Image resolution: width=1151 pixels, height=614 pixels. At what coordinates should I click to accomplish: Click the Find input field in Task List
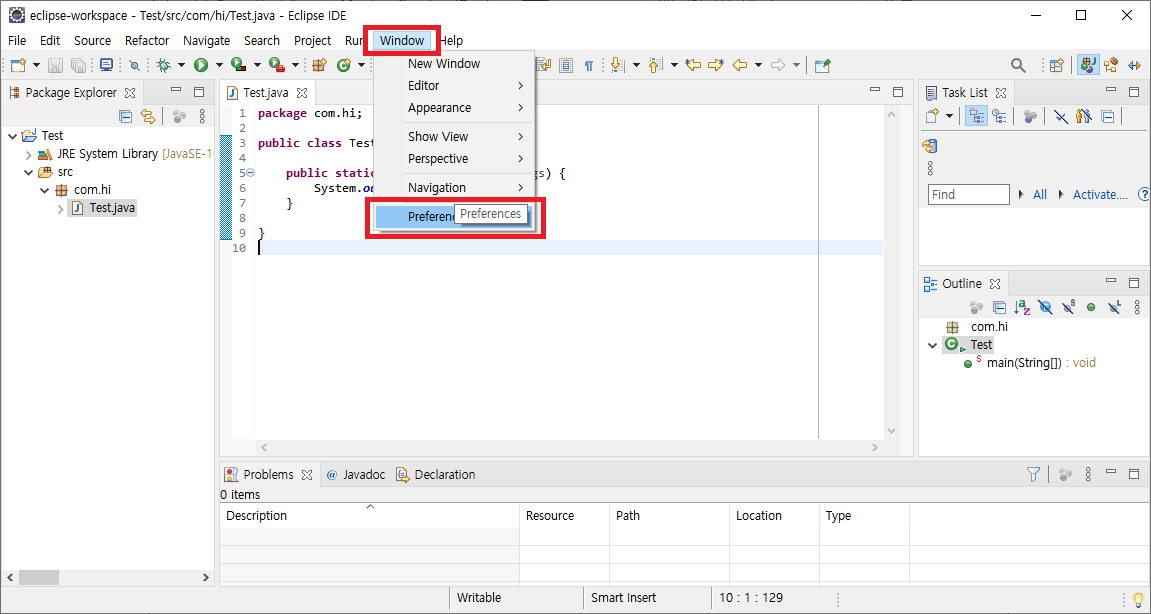click(969, 195)
